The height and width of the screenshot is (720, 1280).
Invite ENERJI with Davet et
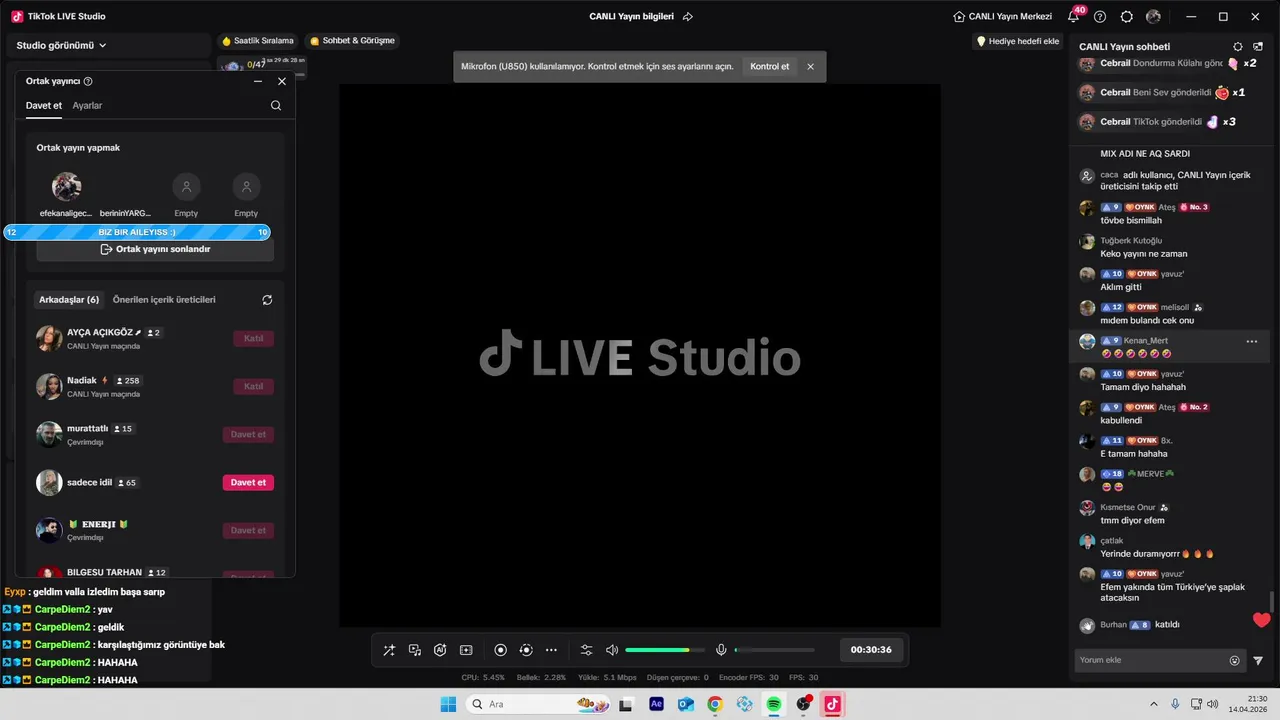pos(248,531)
